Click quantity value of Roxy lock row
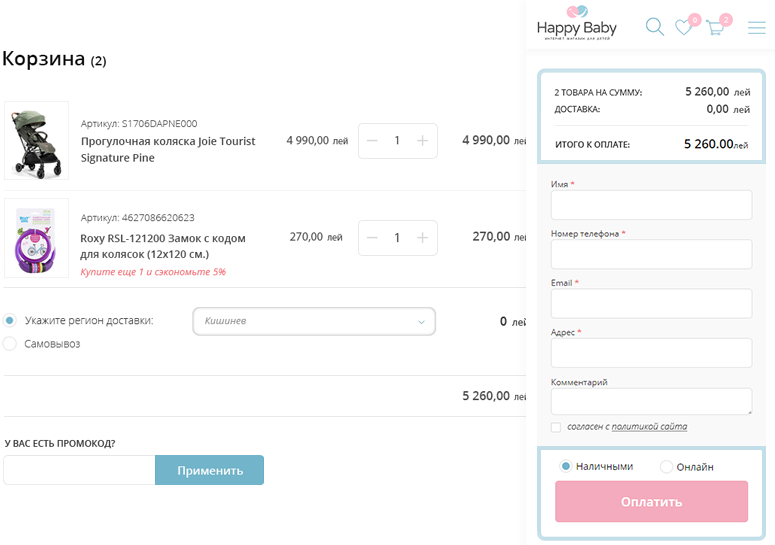The image size is (775, 545). 397,238
